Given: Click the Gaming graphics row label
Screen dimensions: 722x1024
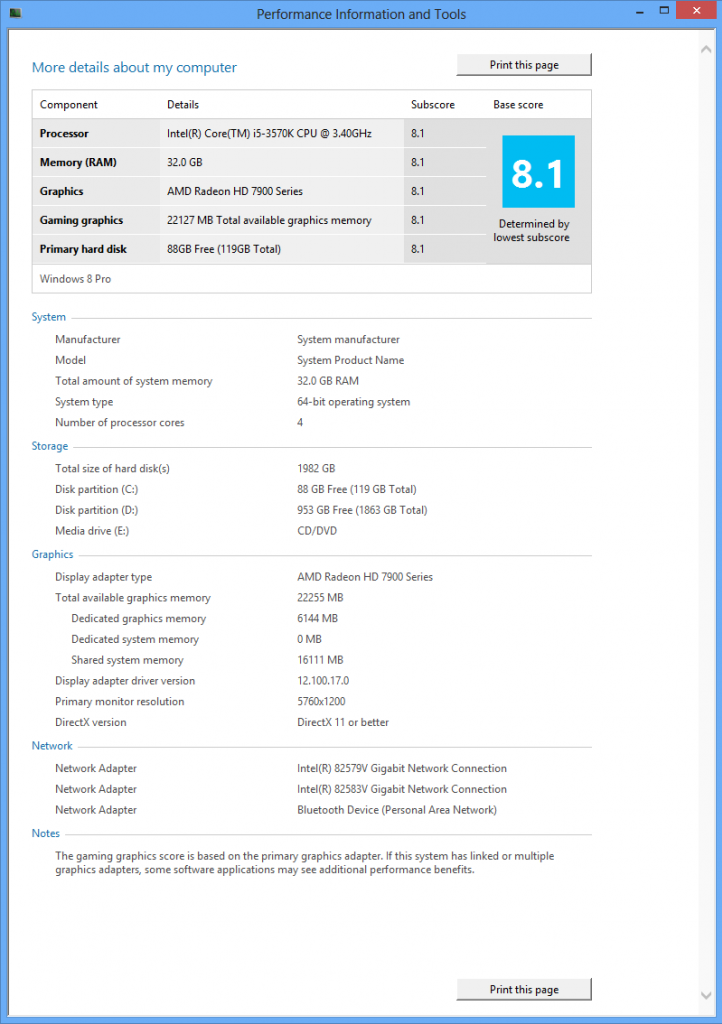Looking at the screenshot, I should coord(81,220).
